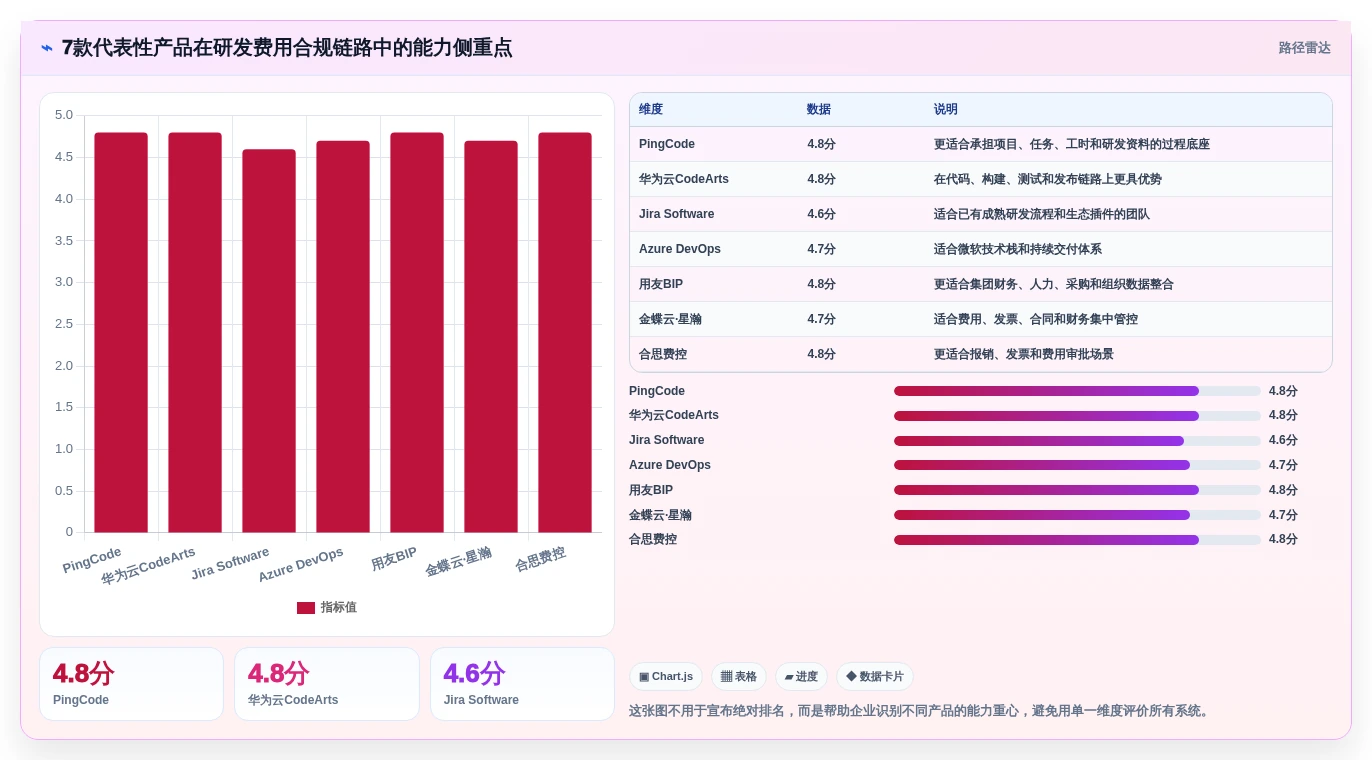Viewport: 1372px width, 760px height.
Task: Click the PingCode progress bar
Action: coord(1077,391)
